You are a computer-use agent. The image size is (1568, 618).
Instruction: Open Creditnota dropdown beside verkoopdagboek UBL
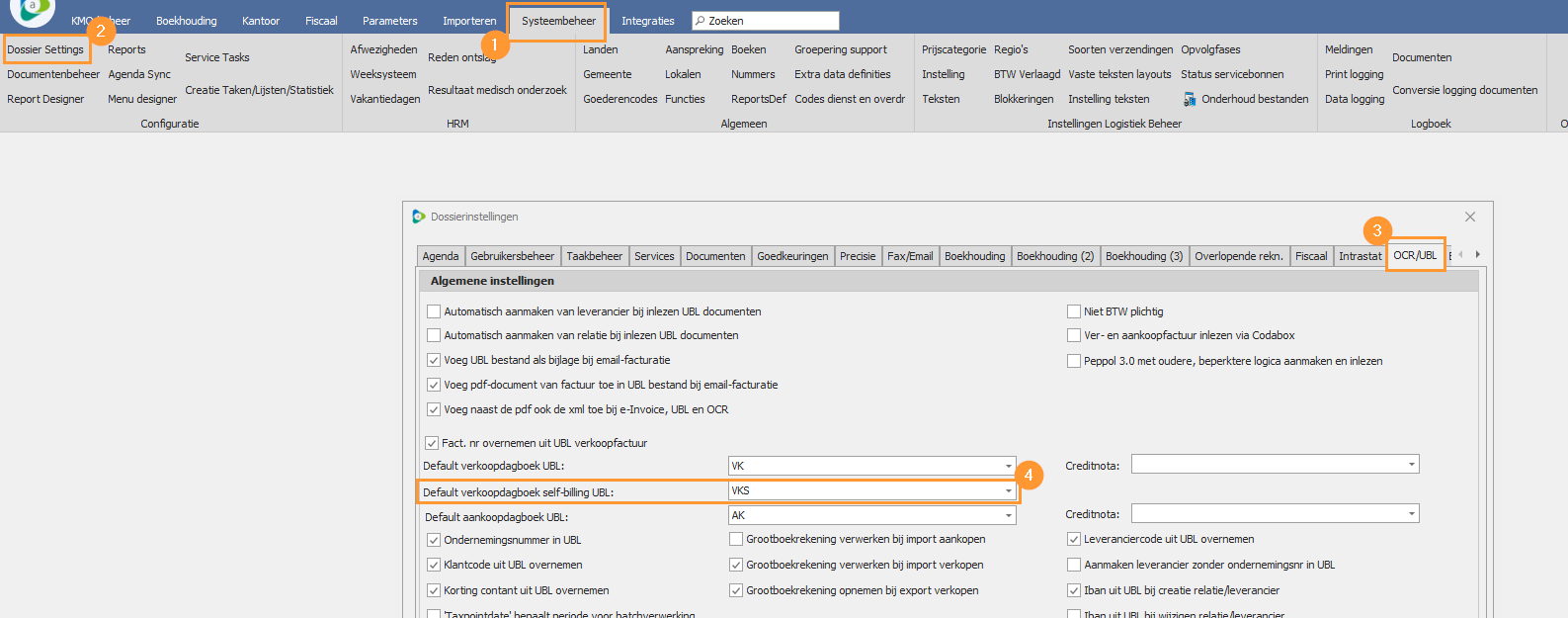point(1412,464)
